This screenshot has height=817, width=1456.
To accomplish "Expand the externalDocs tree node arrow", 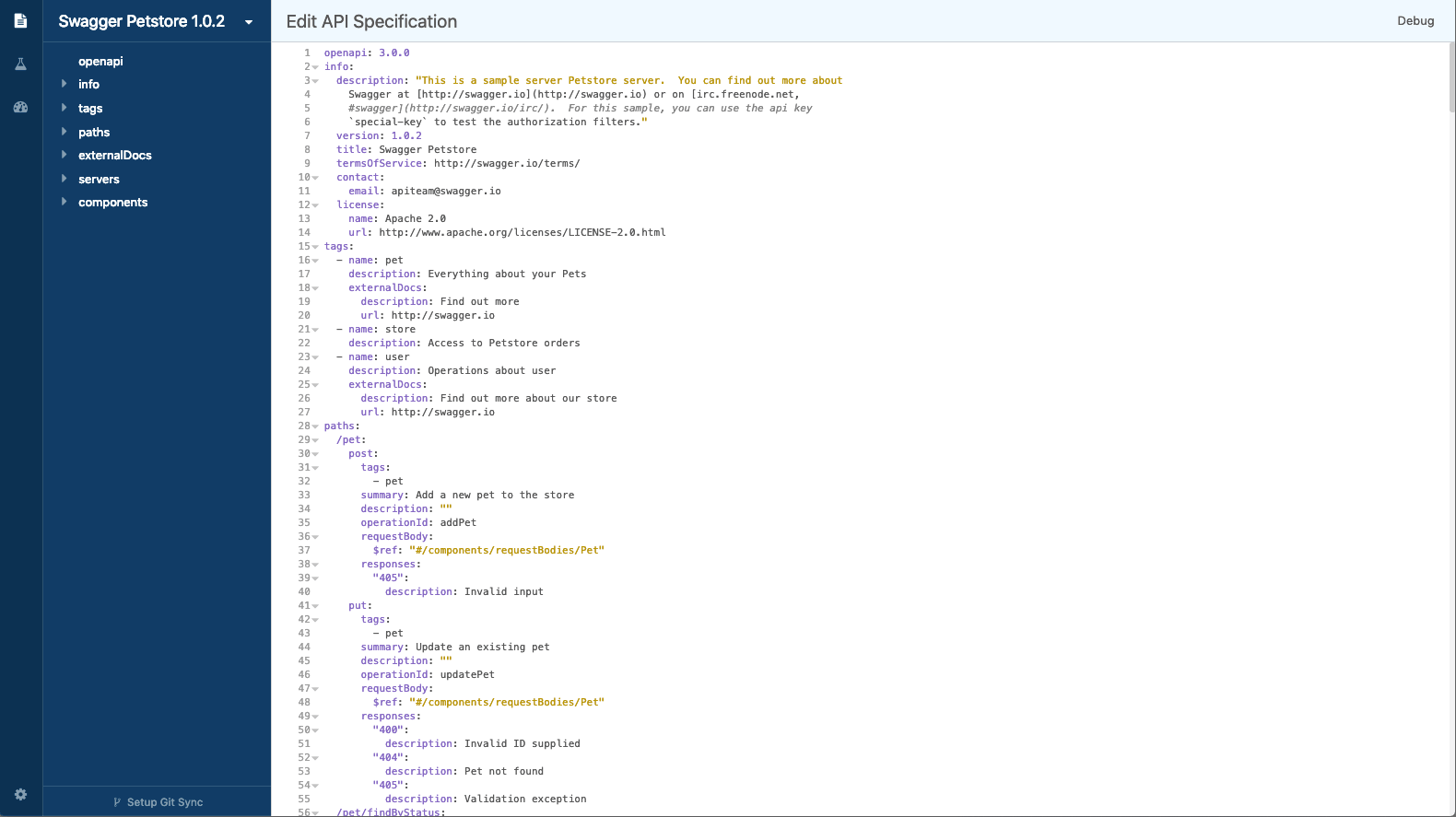I will (x=64, y=155).
